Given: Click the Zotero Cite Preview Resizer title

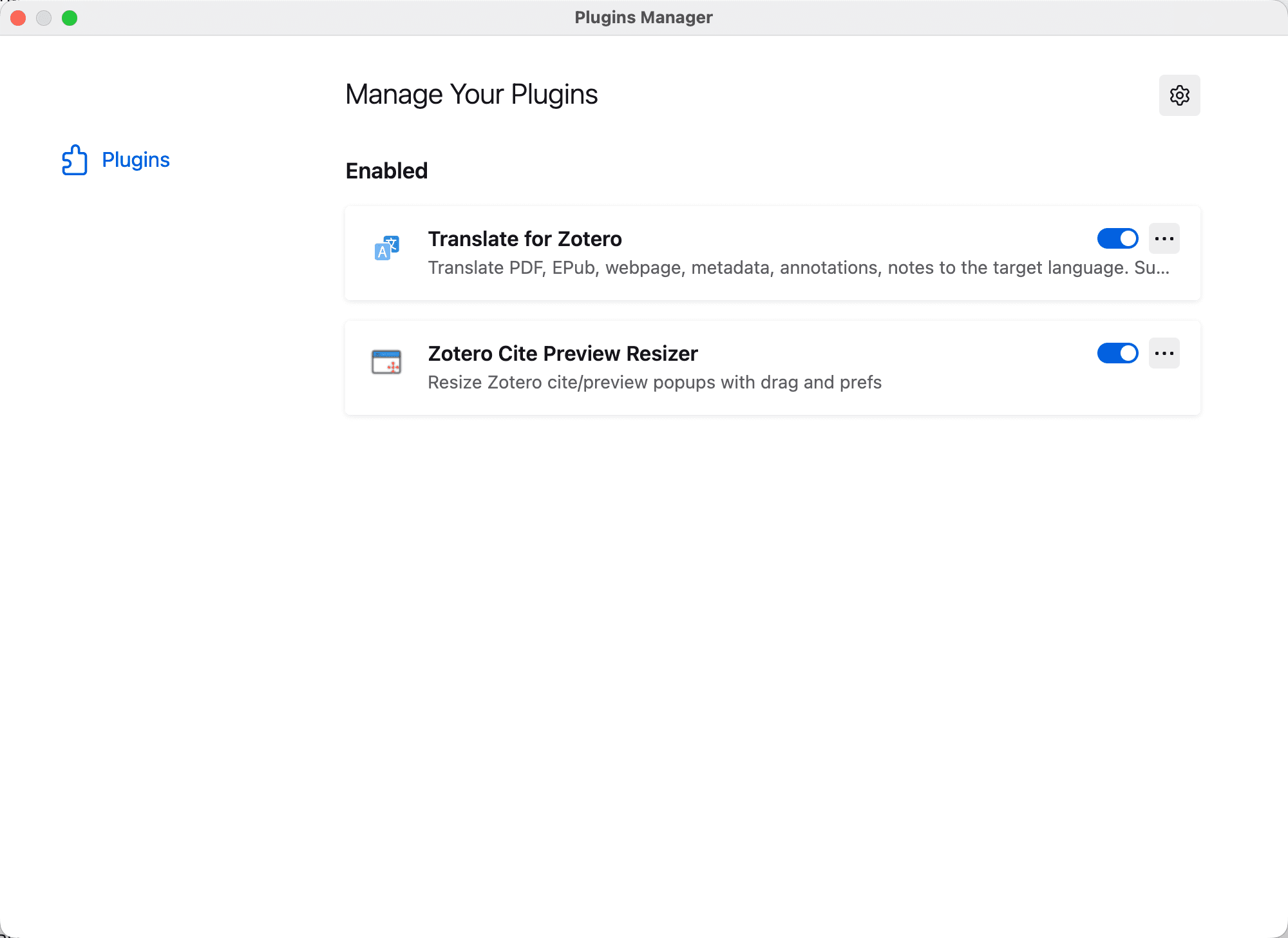Looking at the screenshot, I should pos(563,354).
